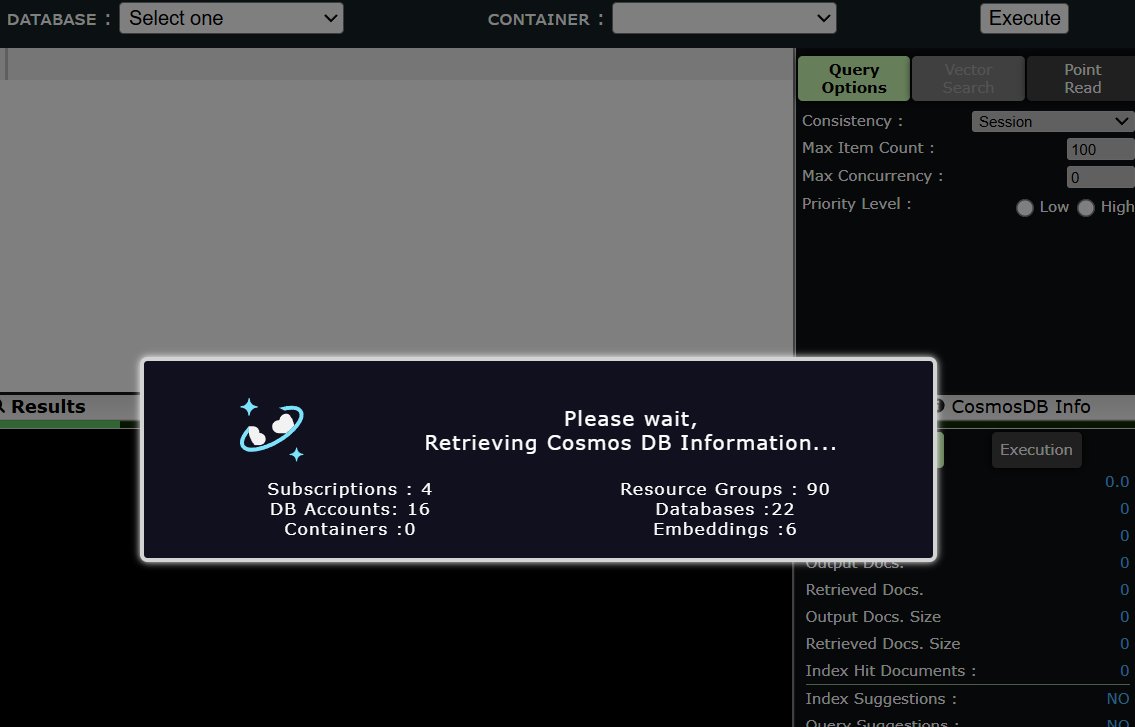Image resolution: width=1135 pixels, height=727 pixels.
Task: Click the Execution button
Action: tap(1036, 450)
